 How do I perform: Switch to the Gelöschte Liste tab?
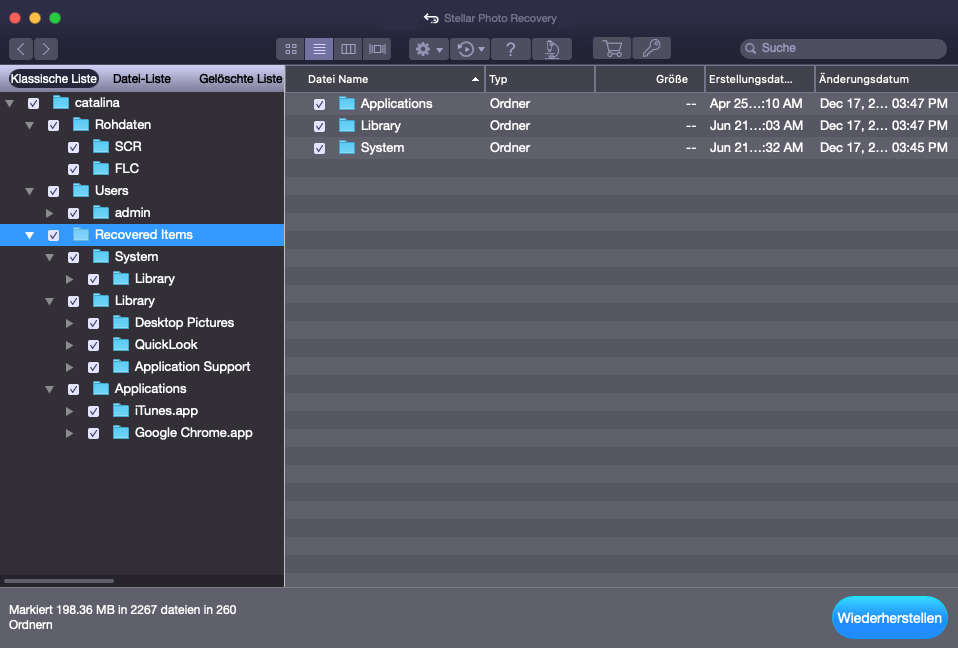240,79
